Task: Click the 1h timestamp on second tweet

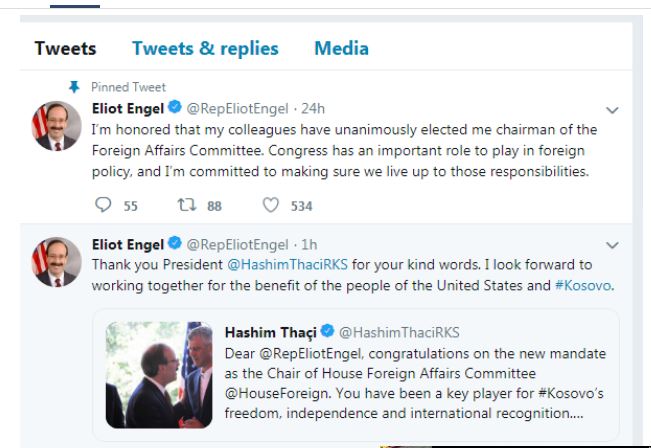Action: (310, 244)
